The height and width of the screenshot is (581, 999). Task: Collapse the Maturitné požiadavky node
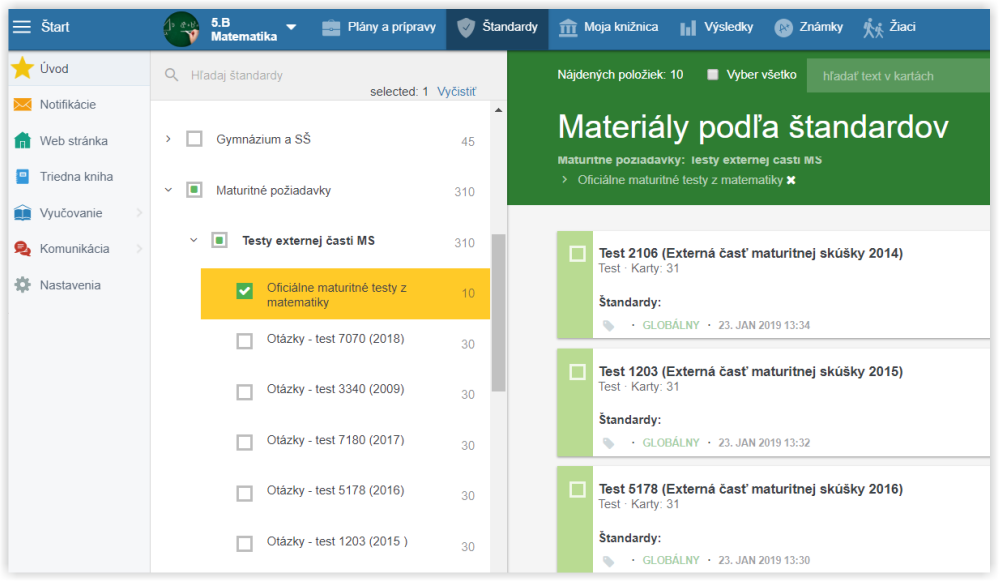coord(168,190)
